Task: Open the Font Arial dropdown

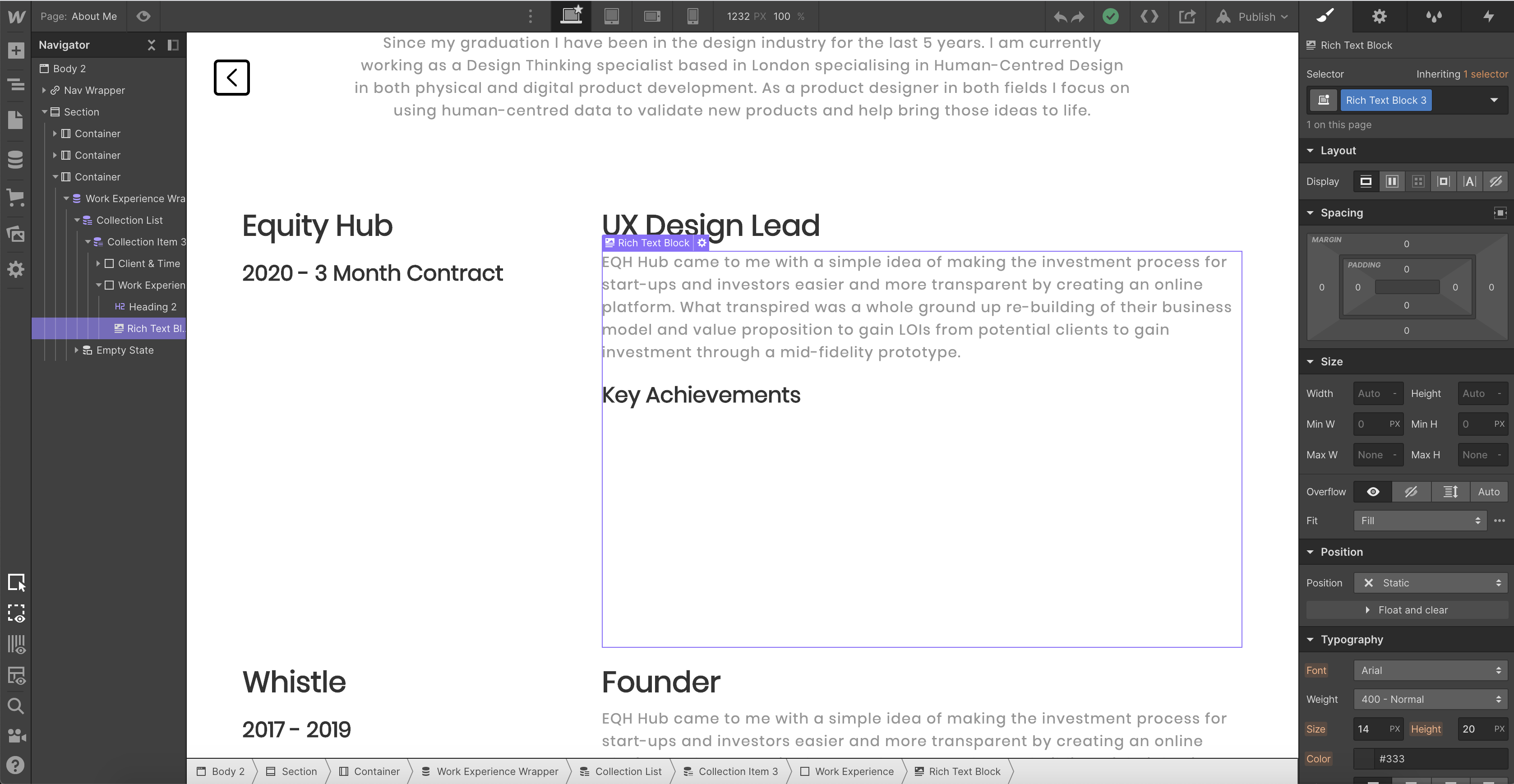Action: 1431,671
